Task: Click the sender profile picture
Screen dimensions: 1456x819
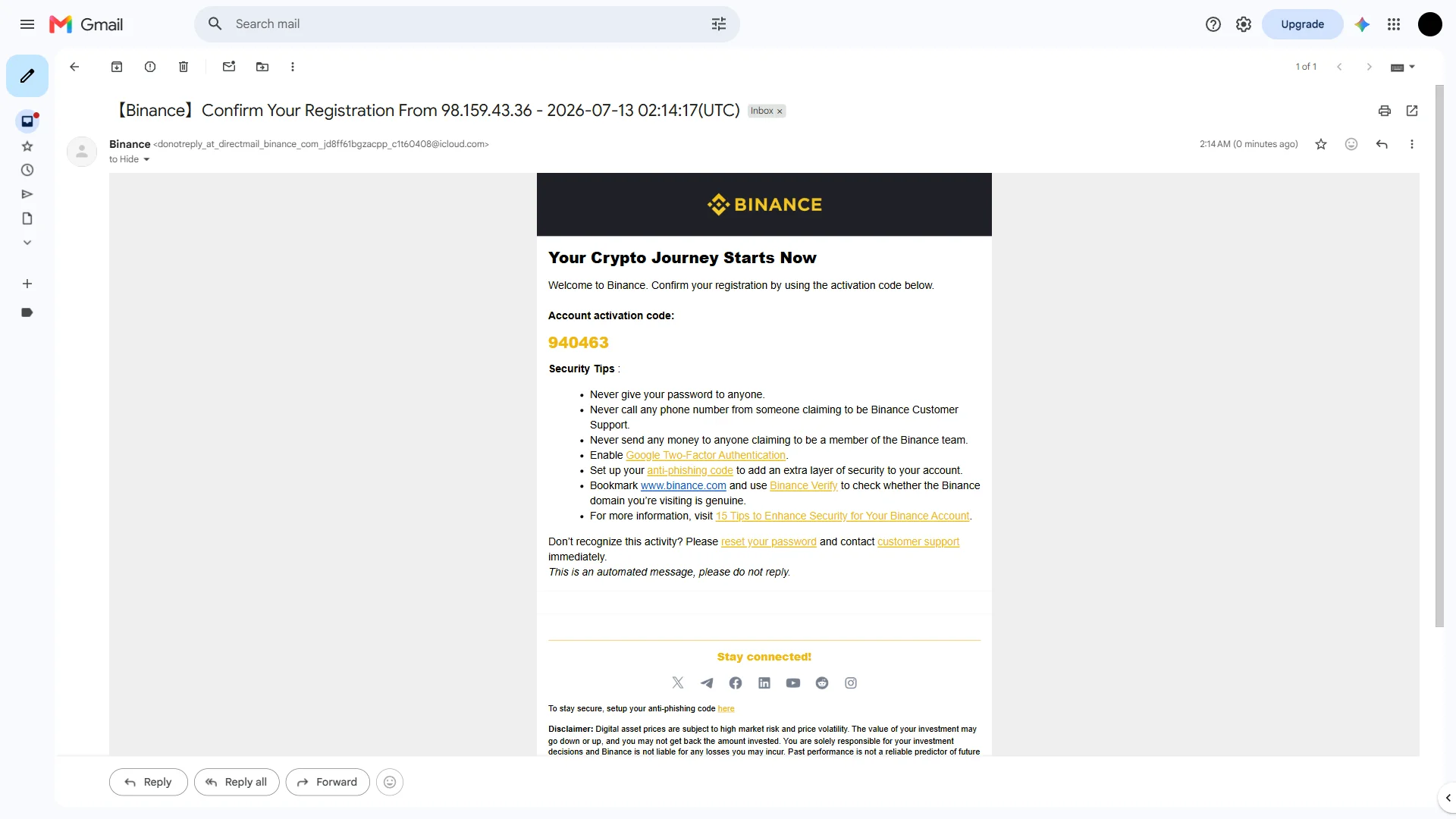Action: [x=82, y=152]
